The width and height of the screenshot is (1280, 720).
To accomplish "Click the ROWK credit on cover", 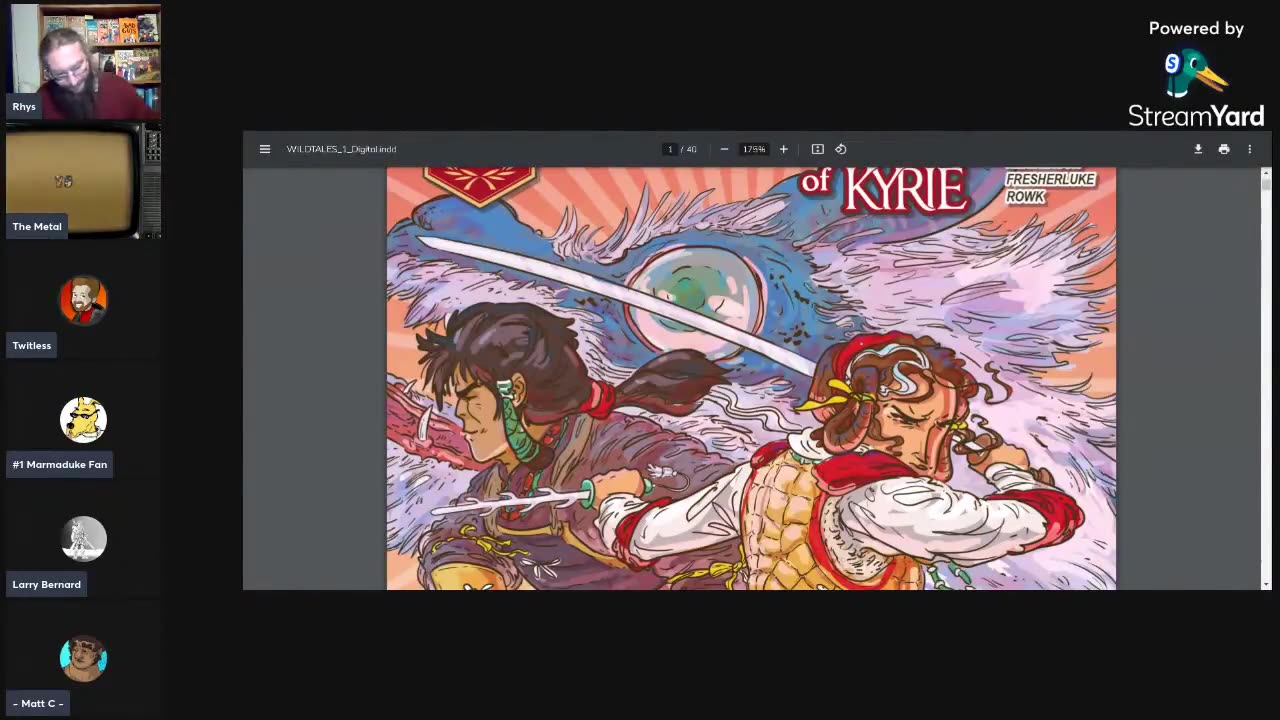I will [x=1026, y=197].
